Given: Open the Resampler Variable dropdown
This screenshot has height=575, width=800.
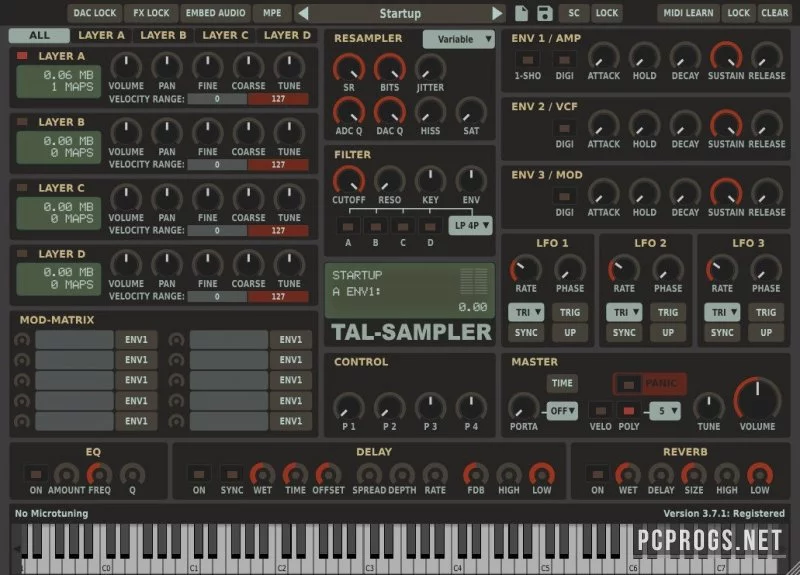Looking at the screenshot, I should tap(458, 39).
